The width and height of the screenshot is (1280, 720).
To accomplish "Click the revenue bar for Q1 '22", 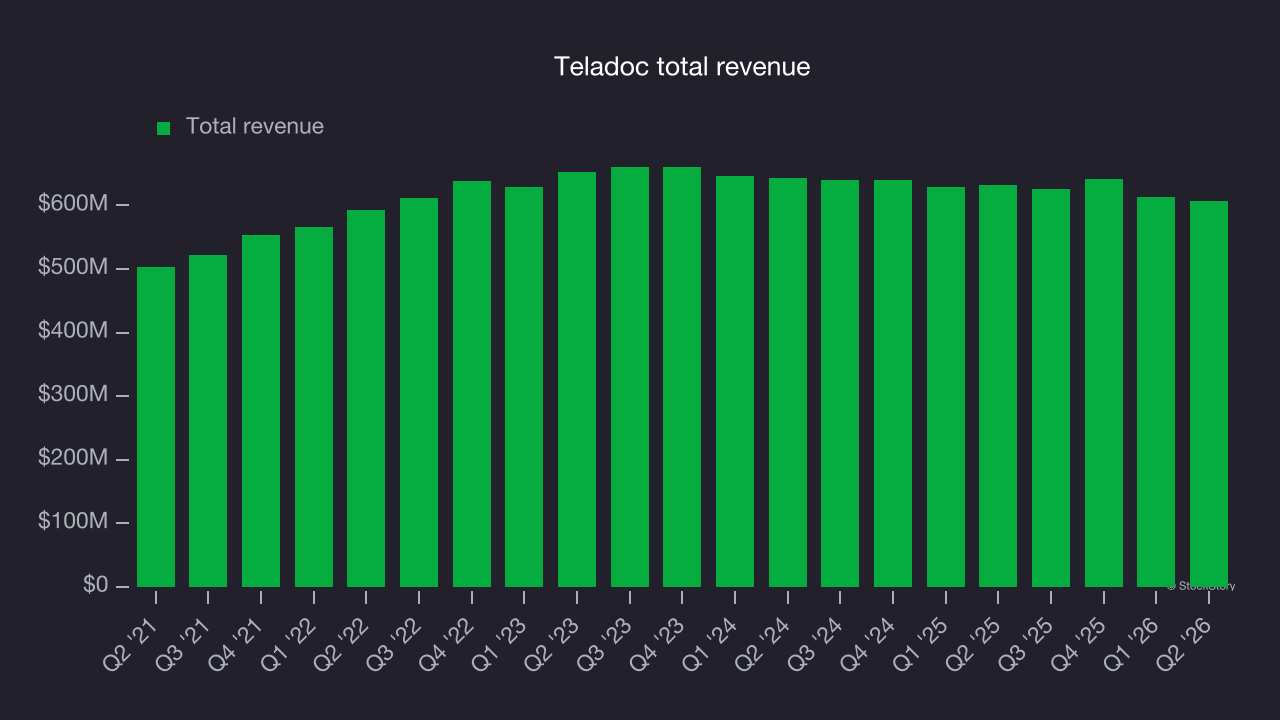I will click(314, 407).
